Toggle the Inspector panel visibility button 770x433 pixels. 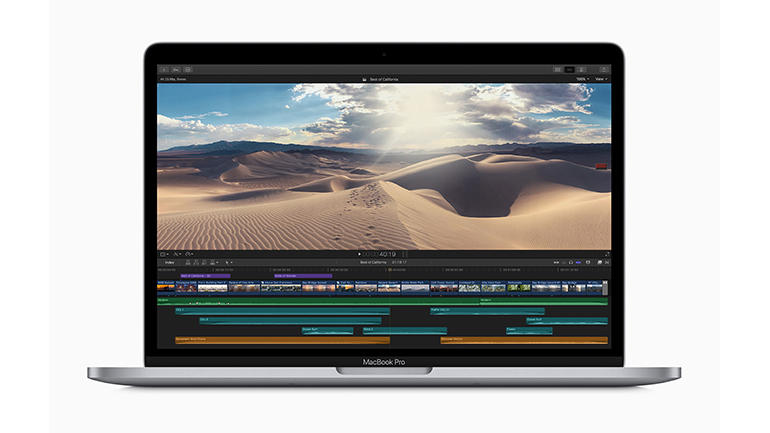click(x=581, y=70)
